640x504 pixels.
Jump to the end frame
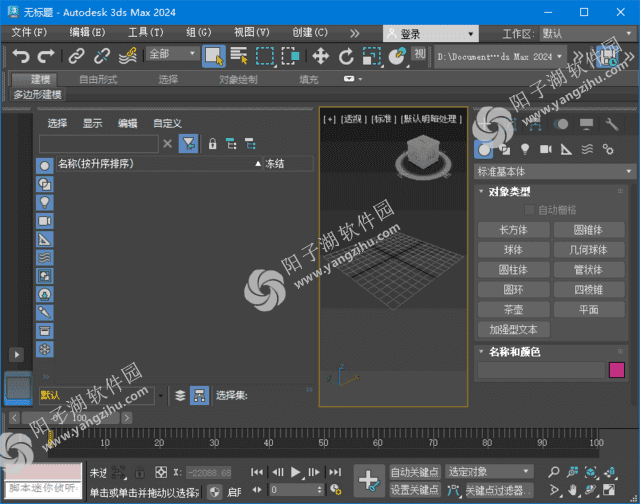point(335,472)
